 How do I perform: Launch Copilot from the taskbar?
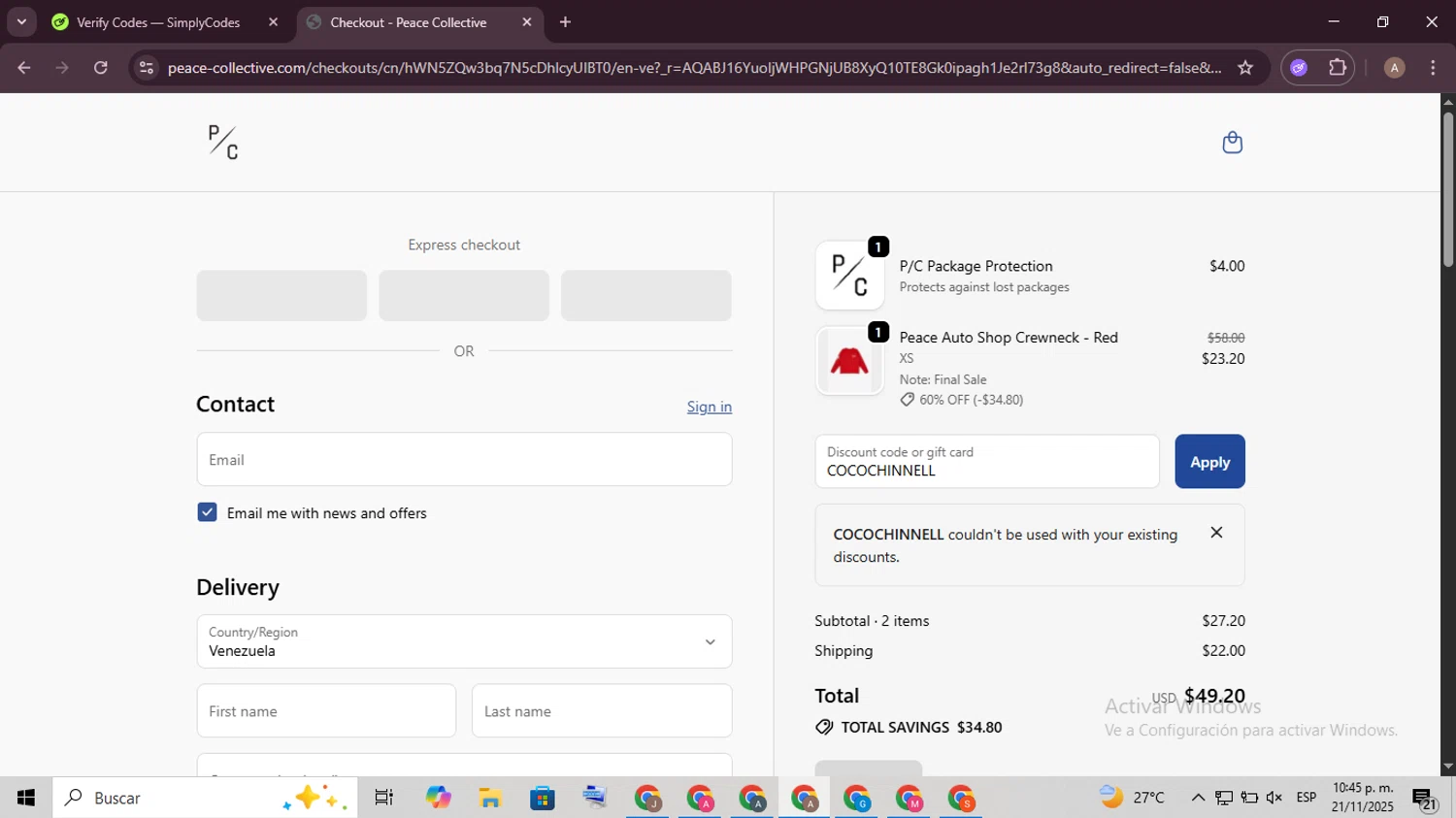[438, 798]
